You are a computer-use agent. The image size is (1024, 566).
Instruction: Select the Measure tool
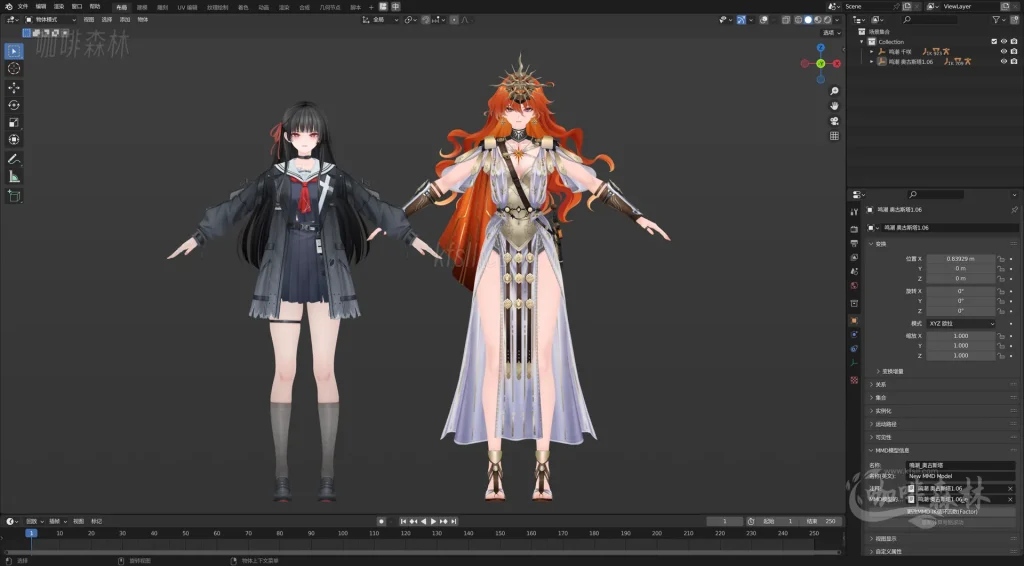[x=14, y=177]
